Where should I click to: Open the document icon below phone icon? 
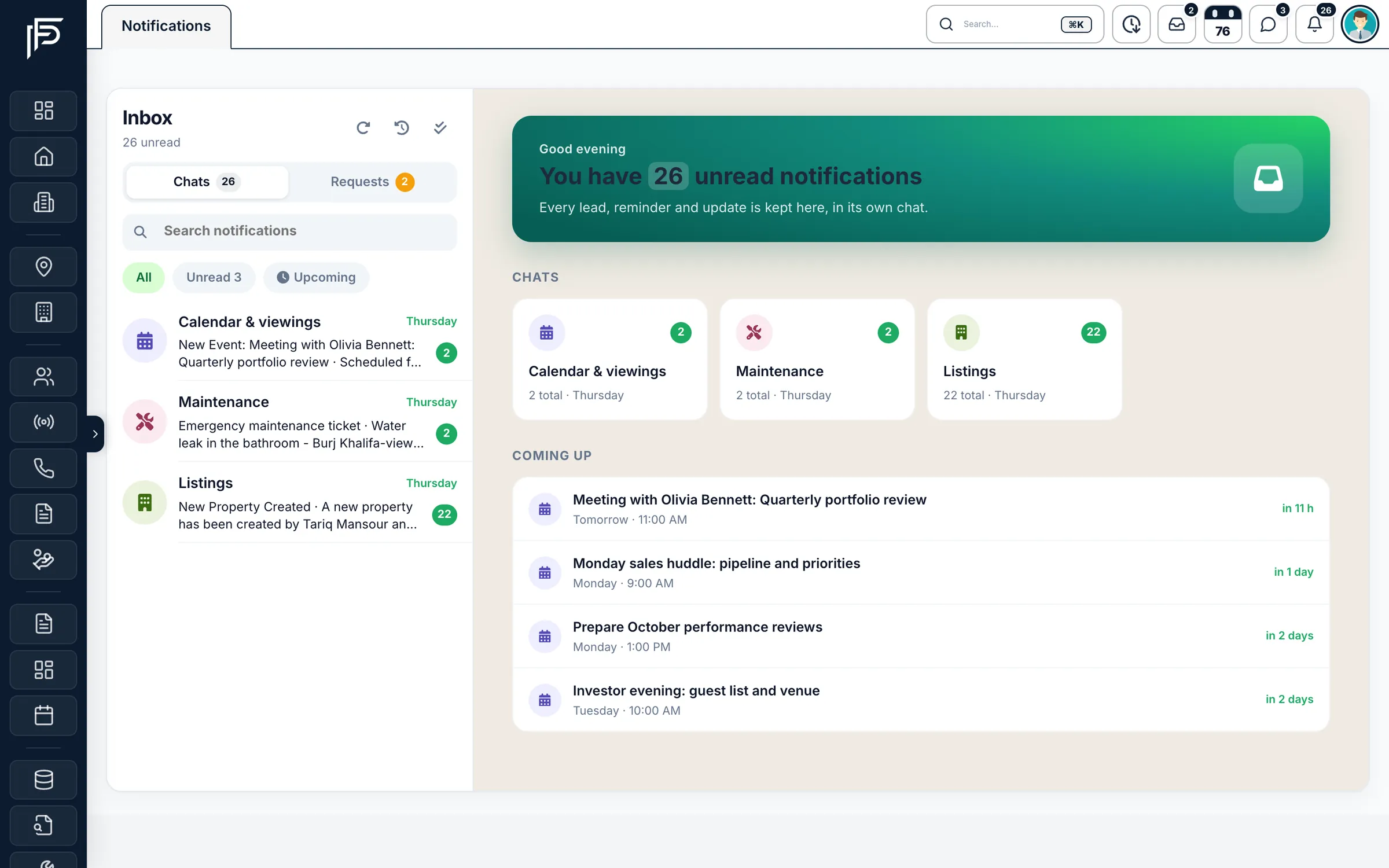[x=43, y=514]
